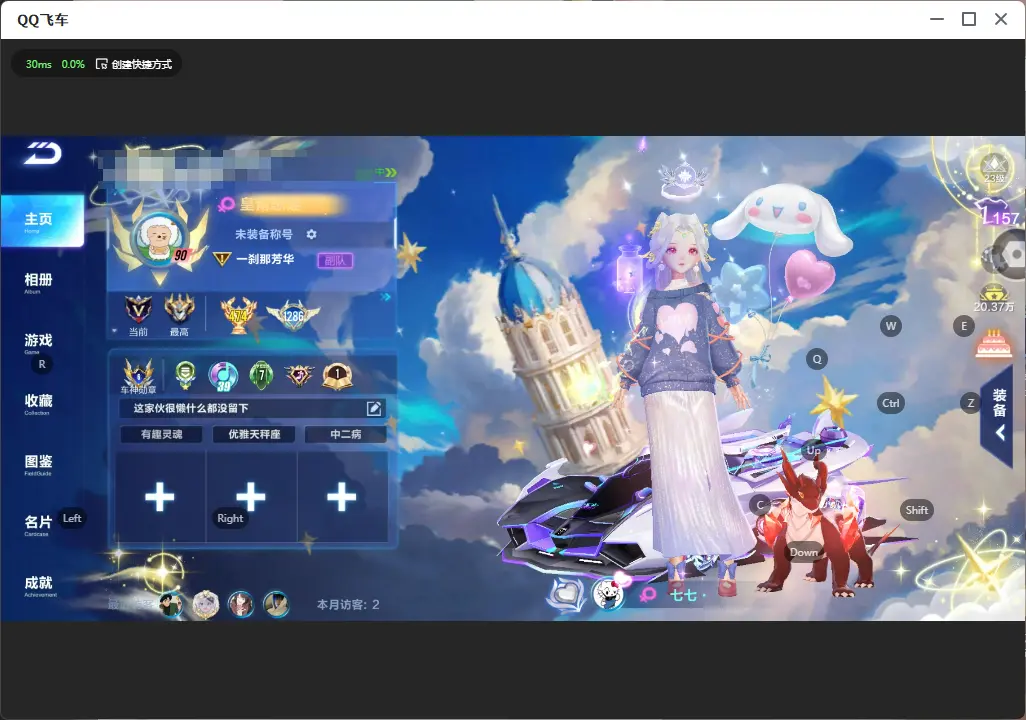Screen dimensions: 1026x720
Task: Add a photo in the third plus slot
Action: pos(342,497)
